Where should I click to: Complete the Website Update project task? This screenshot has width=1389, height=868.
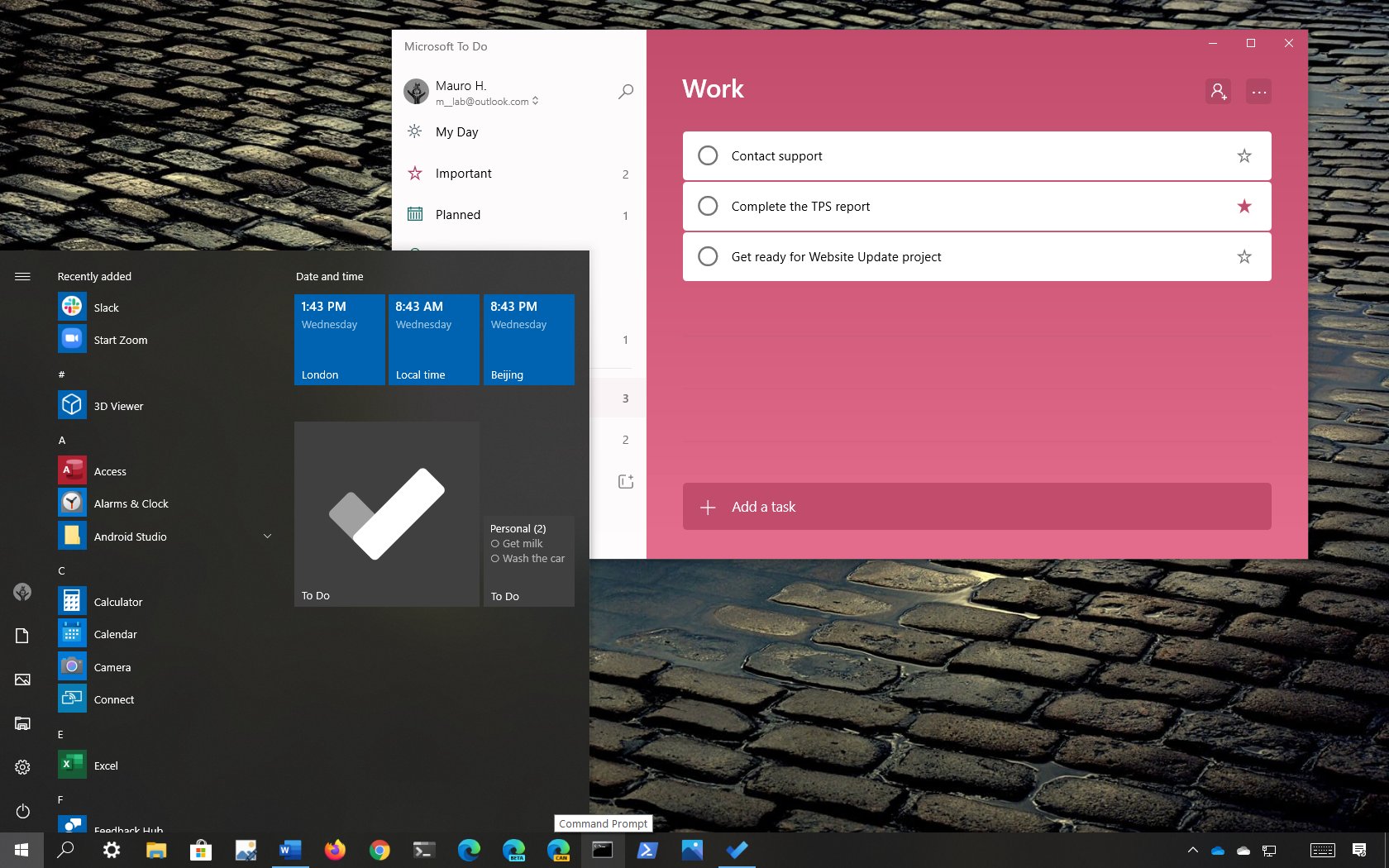[708, 257]
